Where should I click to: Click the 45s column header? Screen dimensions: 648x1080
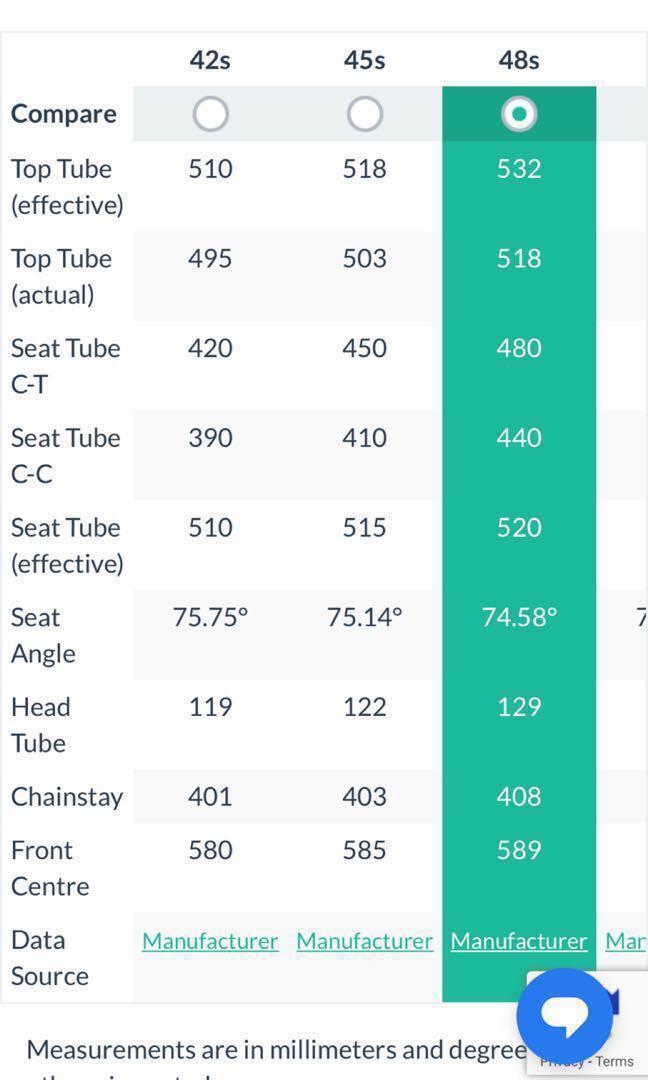[364, 61]
